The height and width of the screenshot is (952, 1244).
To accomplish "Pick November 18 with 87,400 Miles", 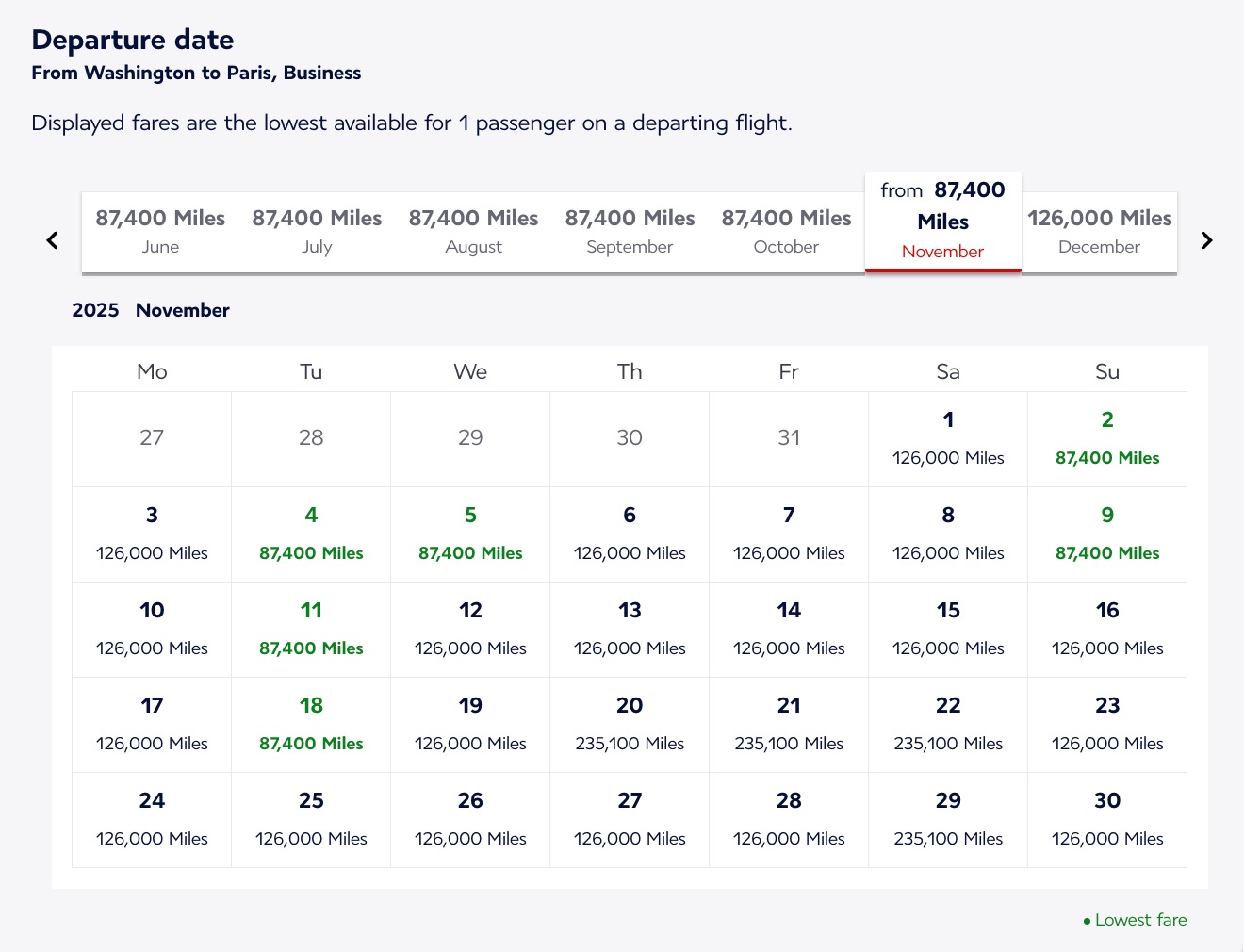I will (311, 724).
